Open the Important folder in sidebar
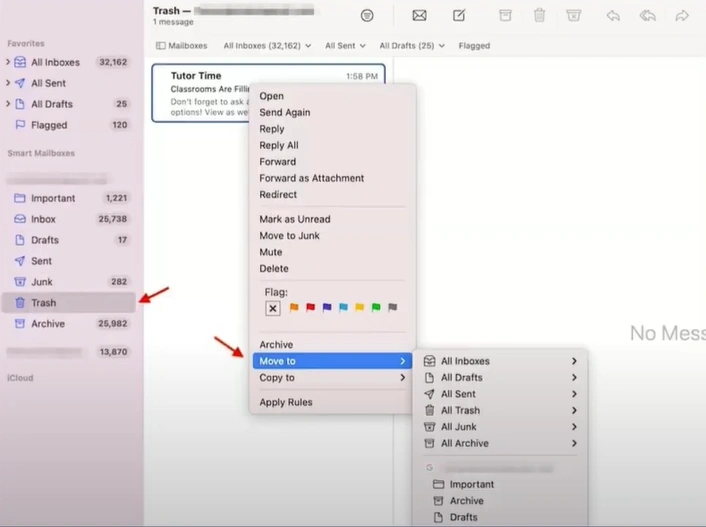Viewport: 706px width, 527px height. pos(68,198)
